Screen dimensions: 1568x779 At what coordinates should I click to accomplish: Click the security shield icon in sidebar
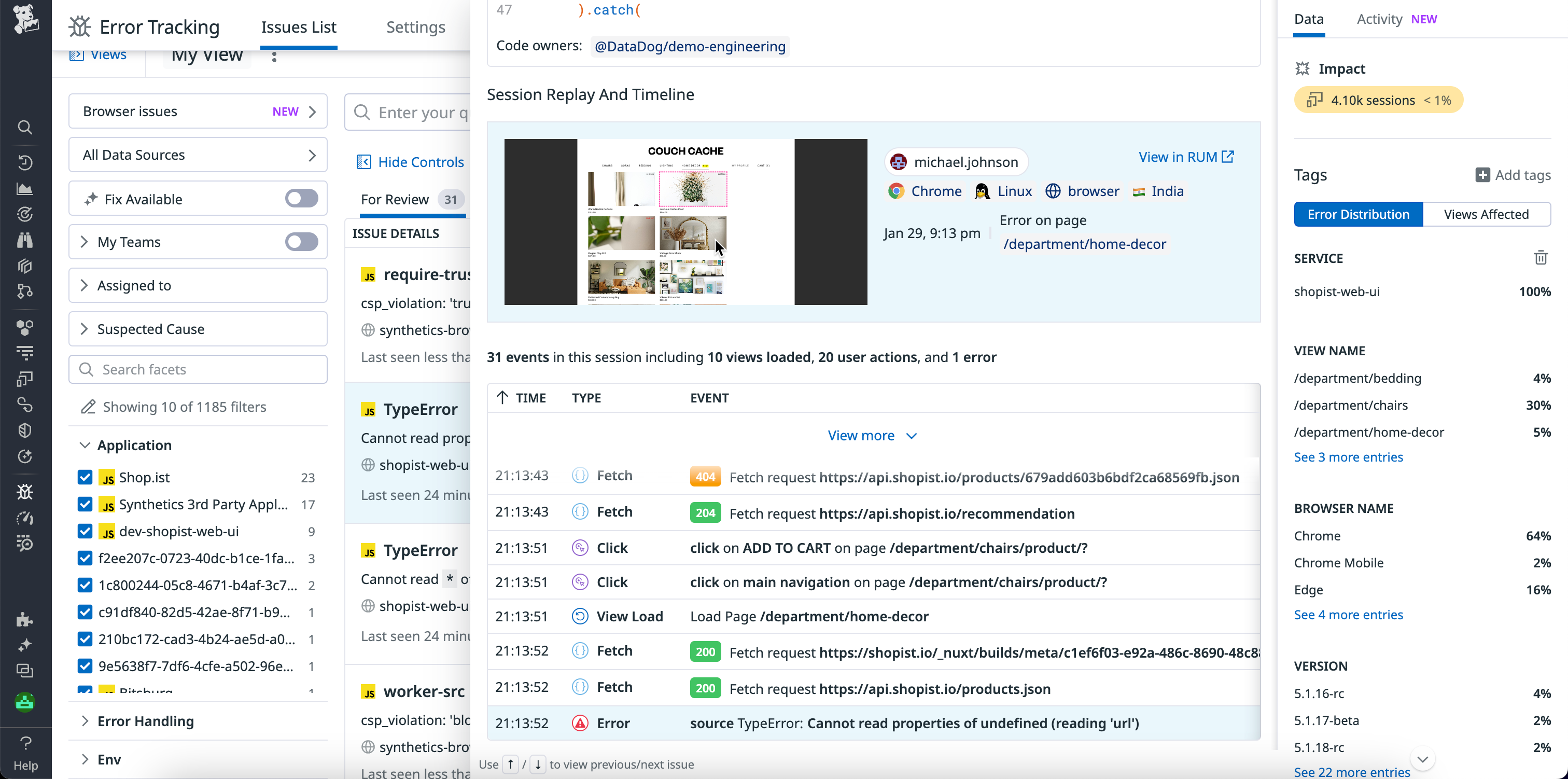tap(24, 431)
